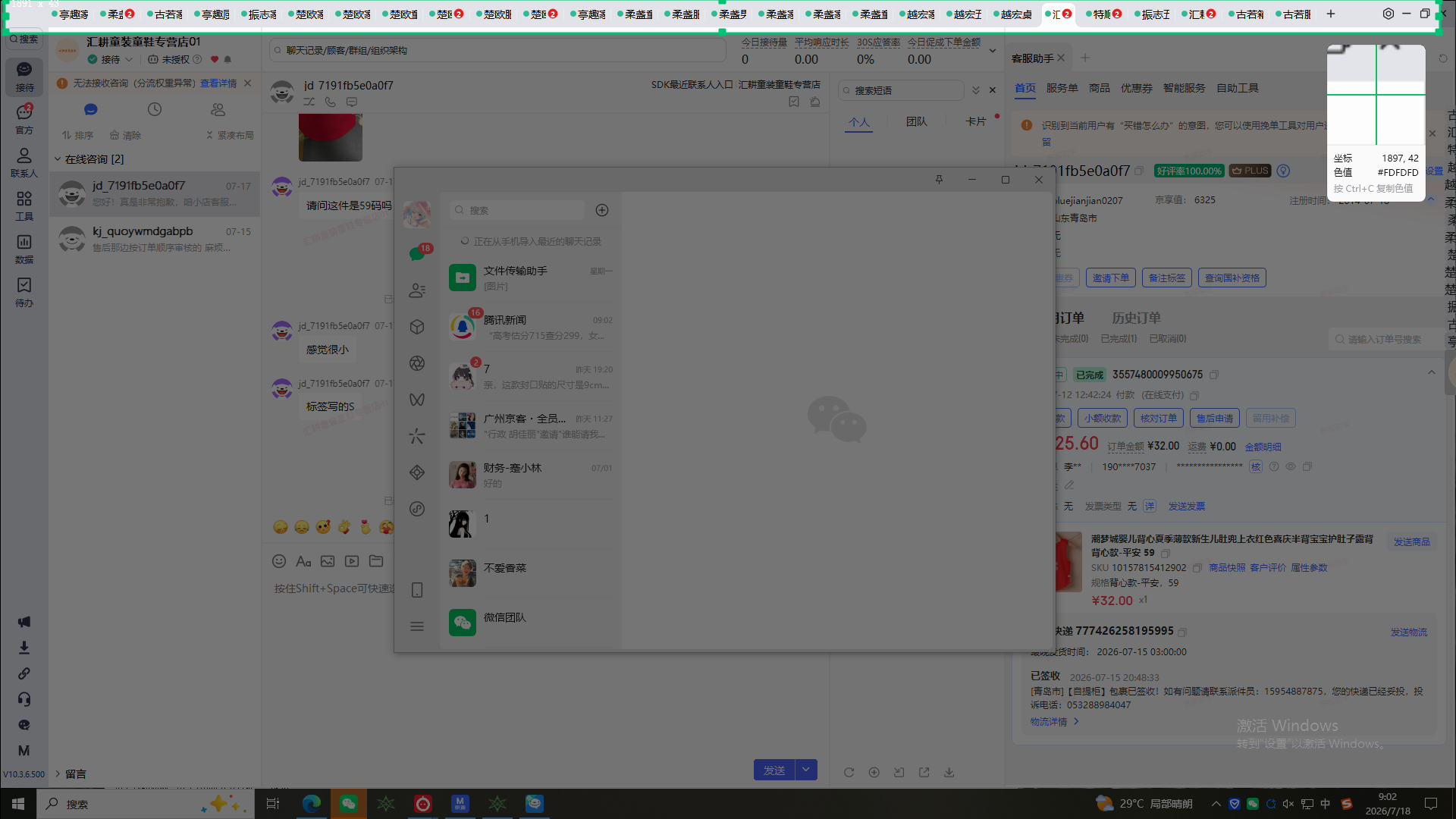Expand the 留言 section
Image resolution: width=1456 pixels, height=819 pixels.
click(58, 773)
